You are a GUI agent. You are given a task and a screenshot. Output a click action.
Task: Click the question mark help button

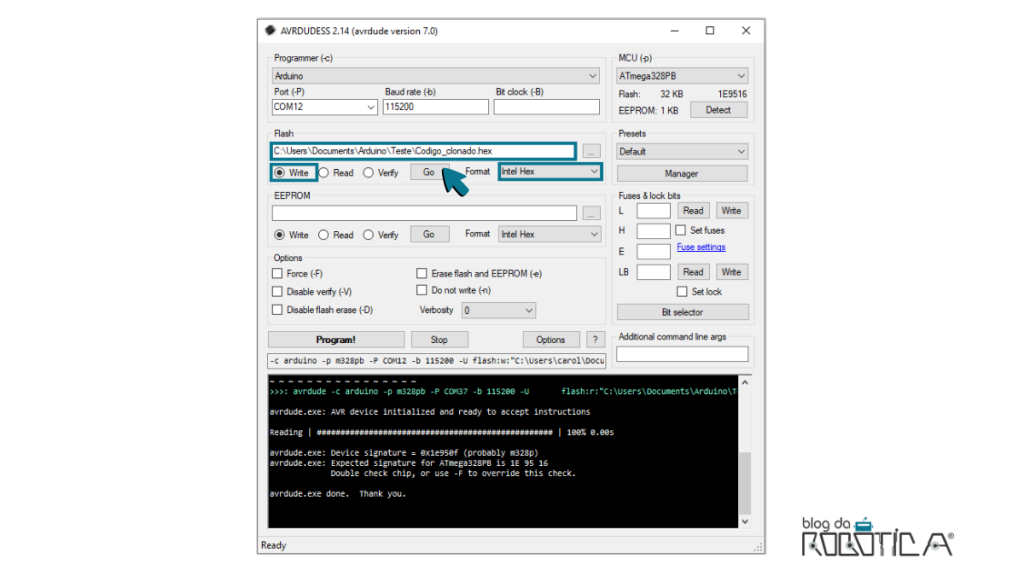(x=594, y=340)
